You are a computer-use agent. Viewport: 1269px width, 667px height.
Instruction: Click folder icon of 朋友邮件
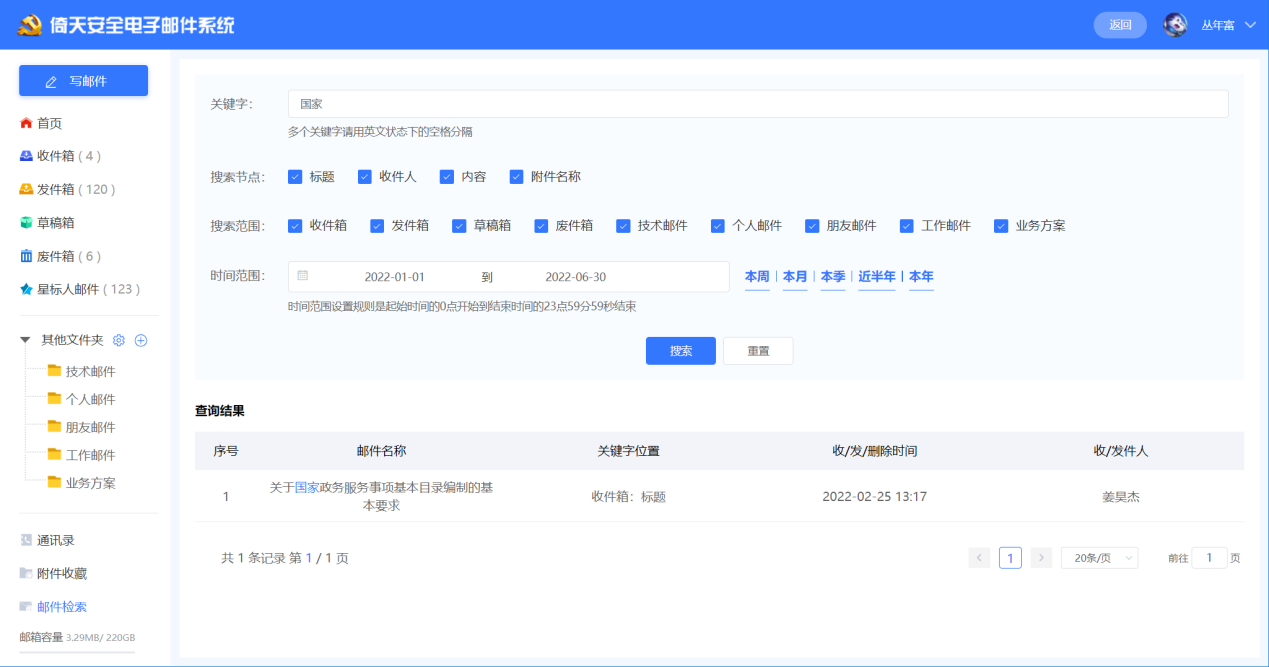(x=55, y=427)
